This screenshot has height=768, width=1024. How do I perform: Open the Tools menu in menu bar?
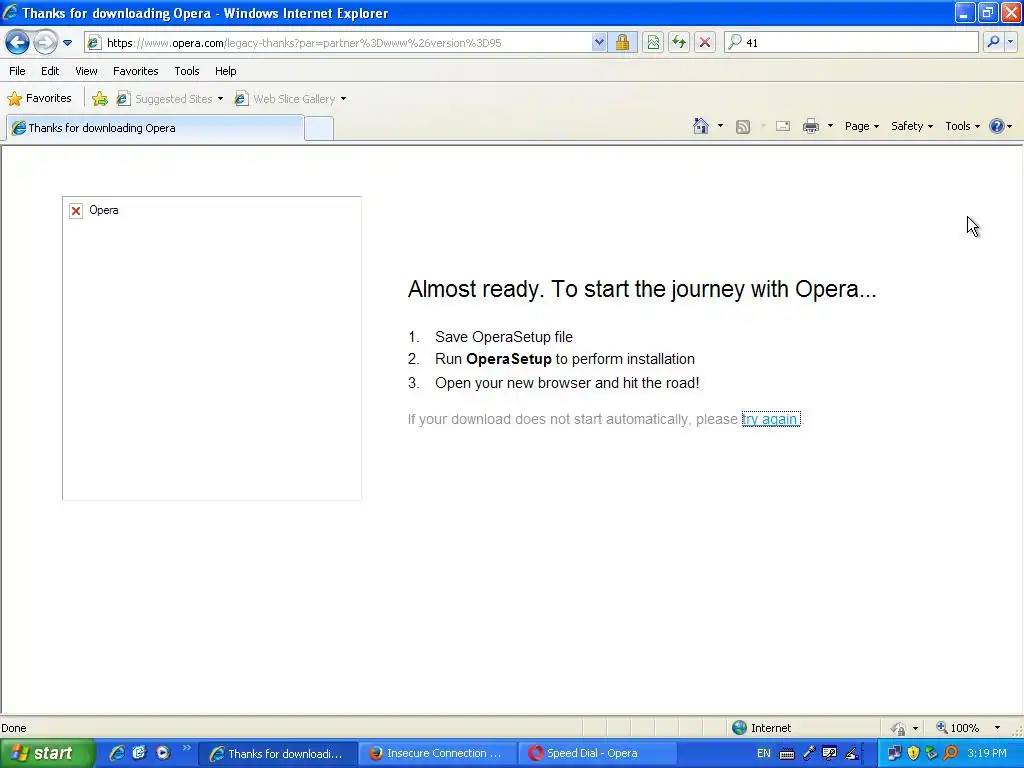tap(187, 71)
